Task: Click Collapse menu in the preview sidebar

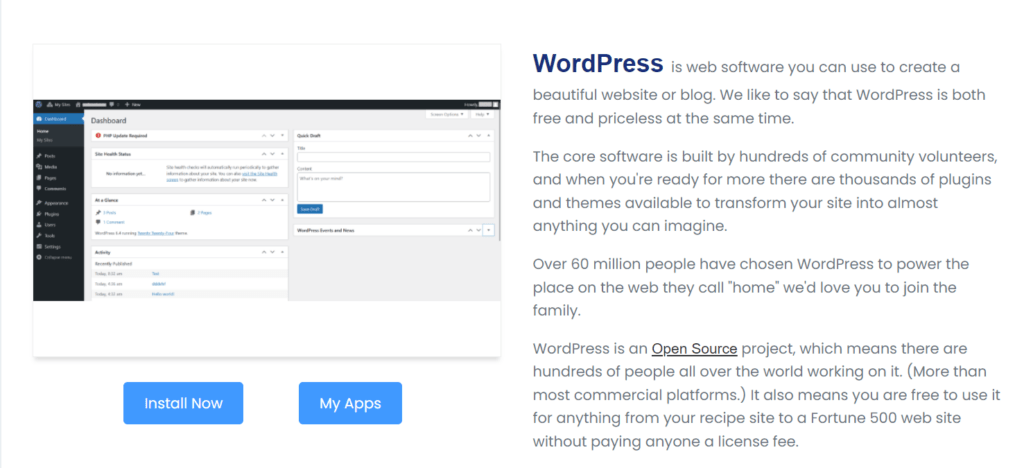Action: 56,257
